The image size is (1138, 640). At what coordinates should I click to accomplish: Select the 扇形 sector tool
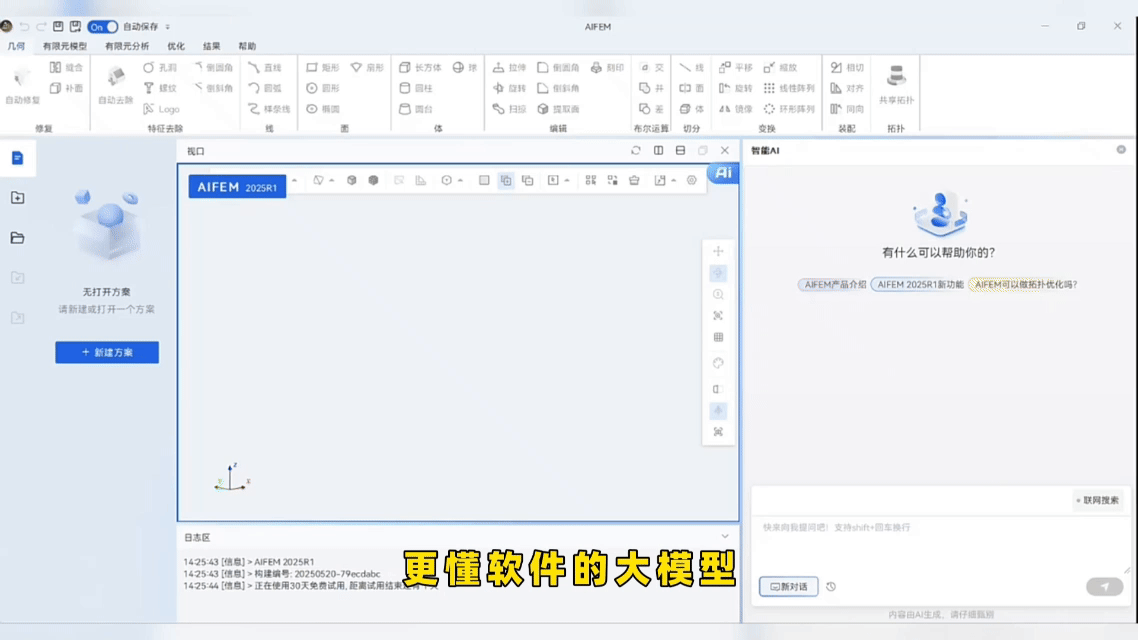367,67
